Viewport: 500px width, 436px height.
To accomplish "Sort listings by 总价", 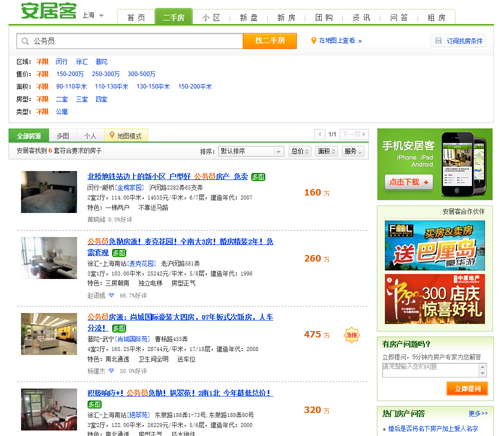I will [x=300, y=151].
